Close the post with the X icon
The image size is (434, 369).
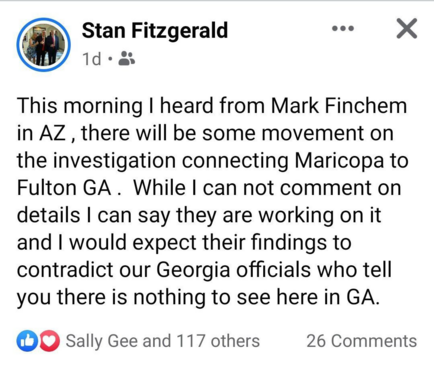pyautogui.click(x=407, y=29)
